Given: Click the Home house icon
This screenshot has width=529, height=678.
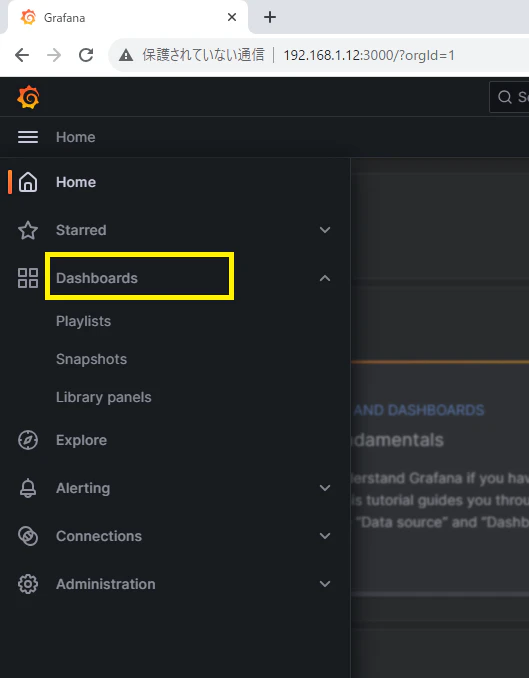Looking at the screenshot, I should (28, 182).
